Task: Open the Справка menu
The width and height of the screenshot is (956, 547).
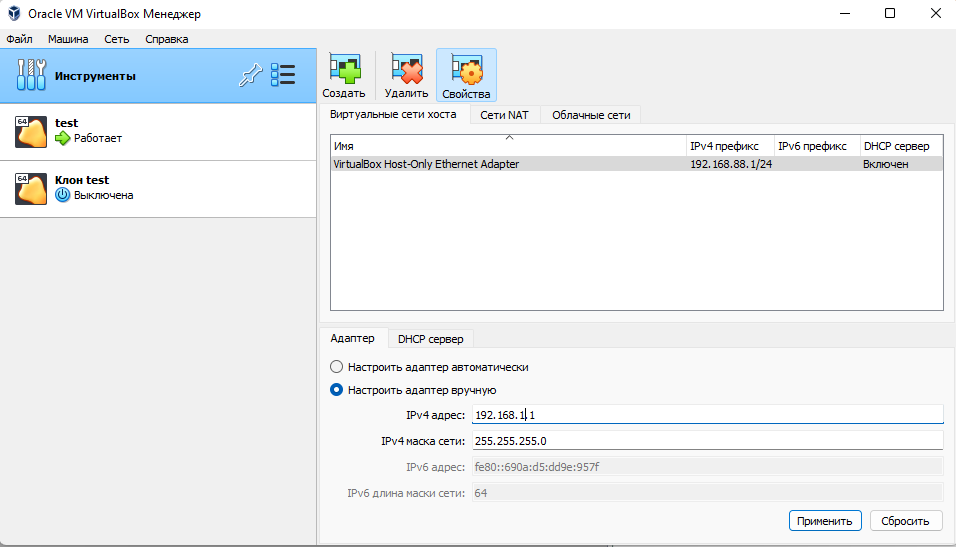Action: 166,39
